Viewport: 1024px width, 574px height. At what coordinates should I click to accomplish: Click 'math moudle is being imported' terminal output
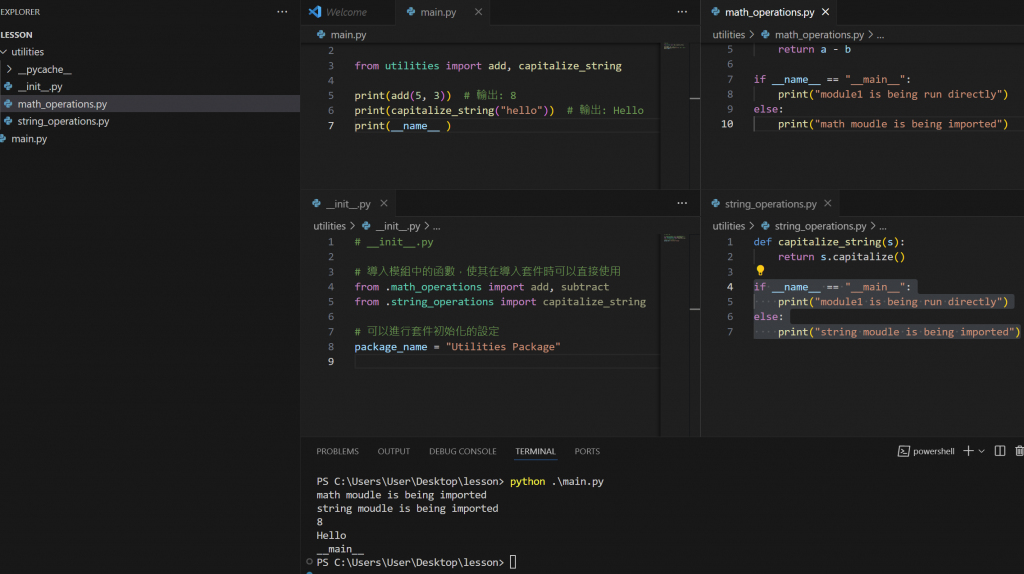click(402, 495)
